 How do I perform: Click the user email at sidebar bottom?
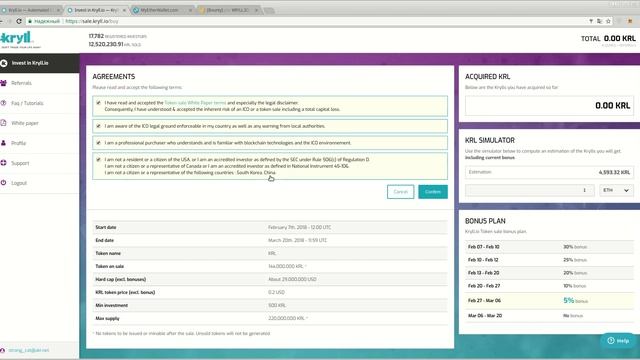pyautogui.click(x=29, y=350)
